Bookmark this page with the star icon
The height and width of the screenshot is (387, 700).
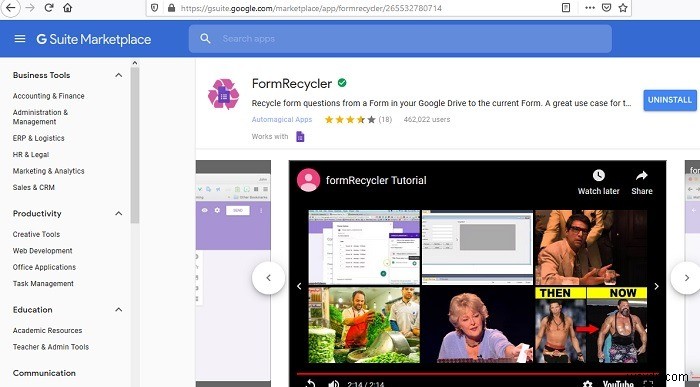click(623, 8)
